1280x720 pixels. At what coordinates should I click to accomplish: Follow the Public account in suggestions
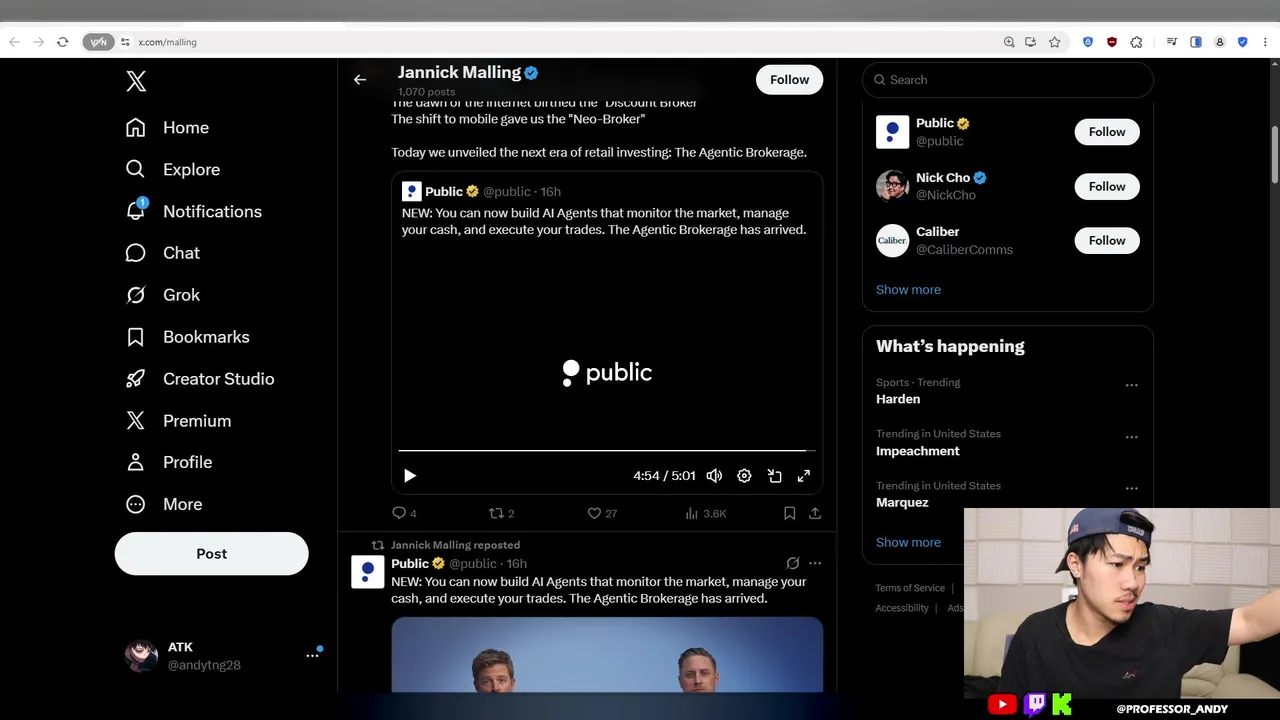point(1107,132)
